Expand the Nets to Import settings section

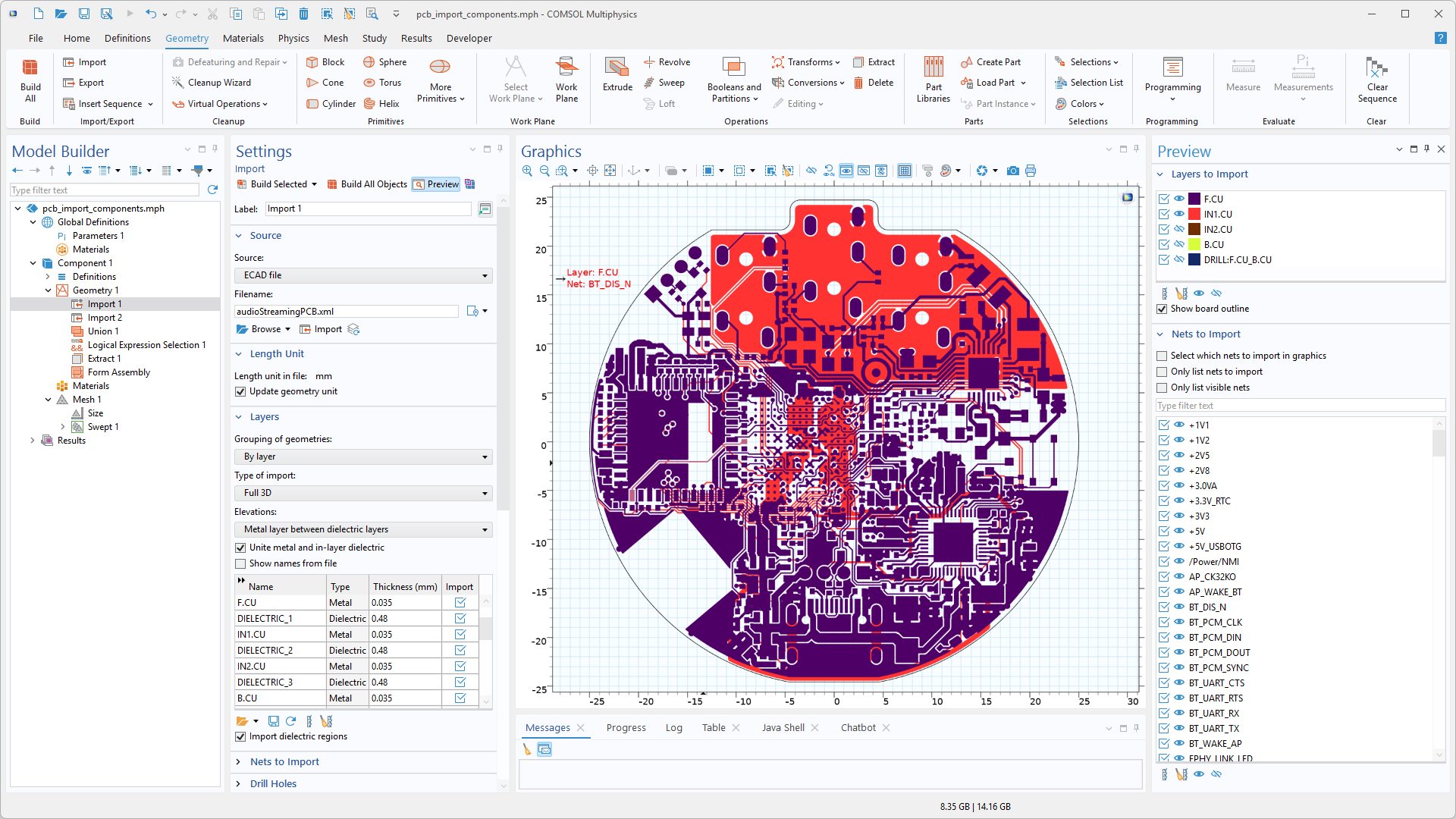point(238,761)
